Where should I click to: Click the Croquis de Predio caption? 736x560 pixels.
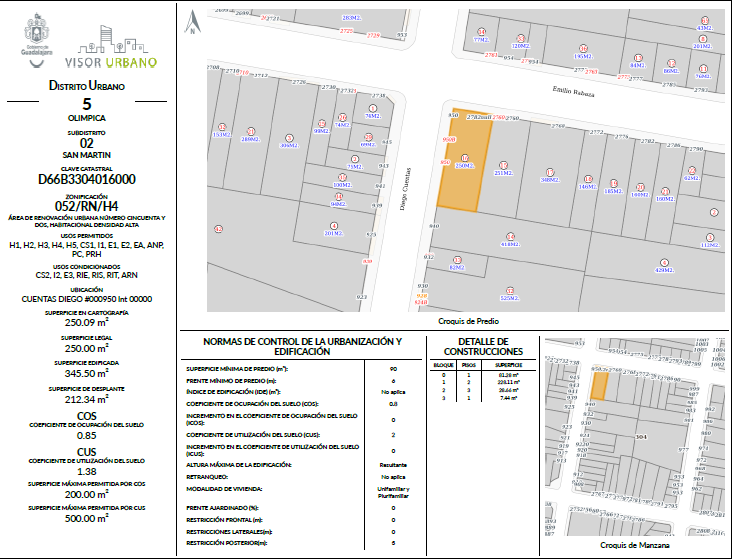coord(468,322)
